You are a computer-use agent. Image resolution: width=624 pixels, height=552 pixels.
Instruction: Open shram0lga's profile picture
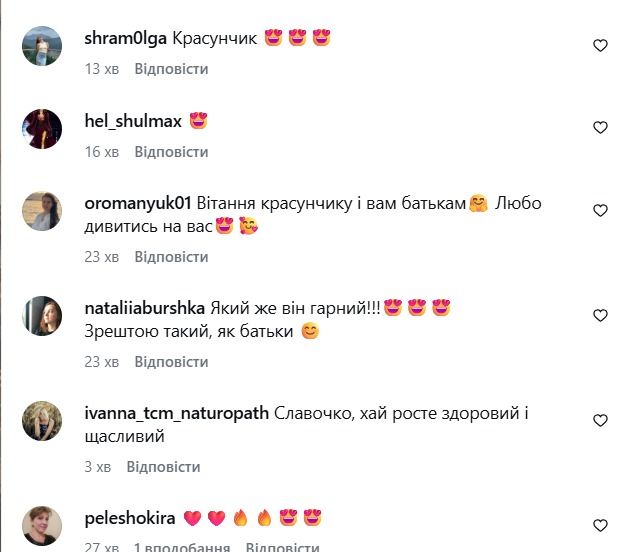[x=42, y=46]
